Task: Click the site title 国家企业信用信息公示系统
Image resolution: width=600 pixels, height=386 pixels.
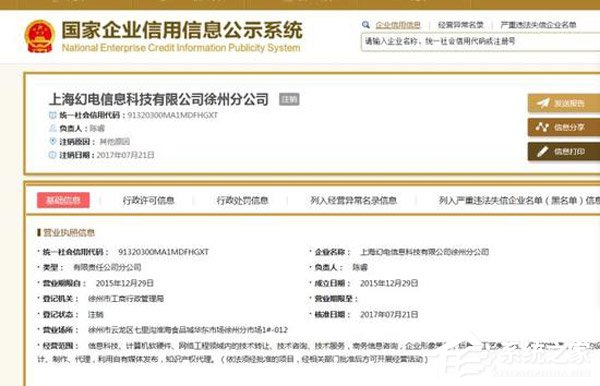Action: [x=182, y=30]
